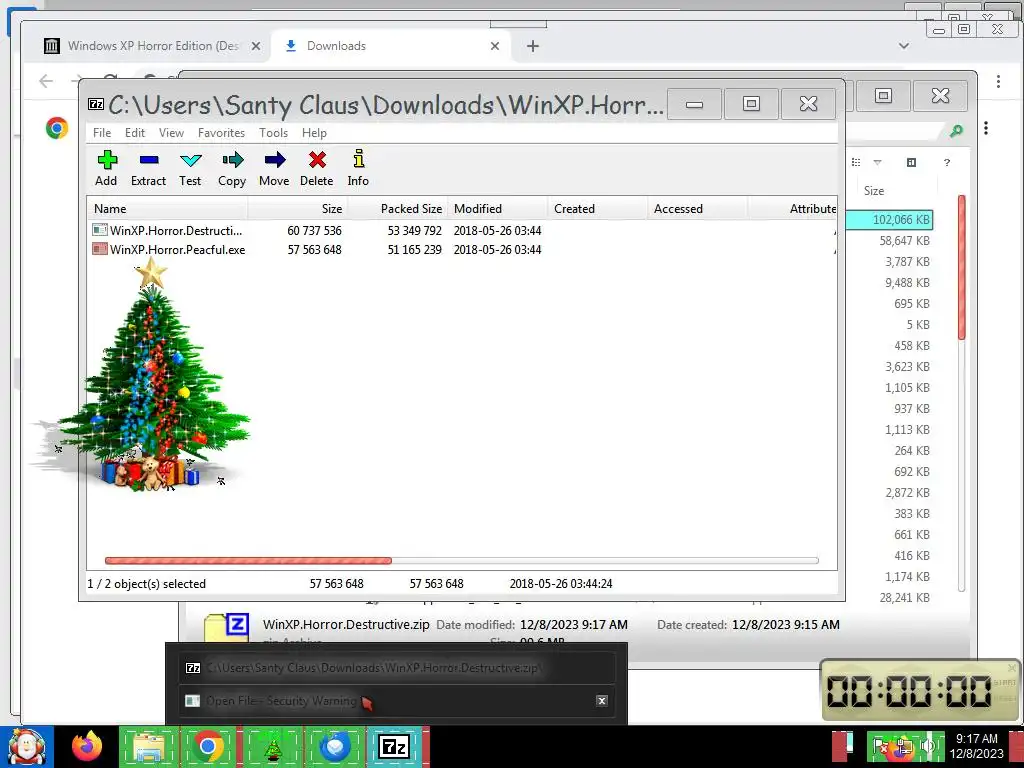Open the Favorites menu
This screenshot has width=1024, height=768.
(221, 133)
